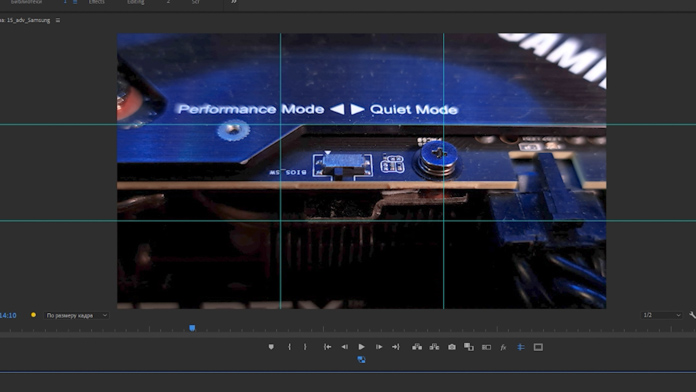
Task: Click the Extract button
Action: pos(434,347)
